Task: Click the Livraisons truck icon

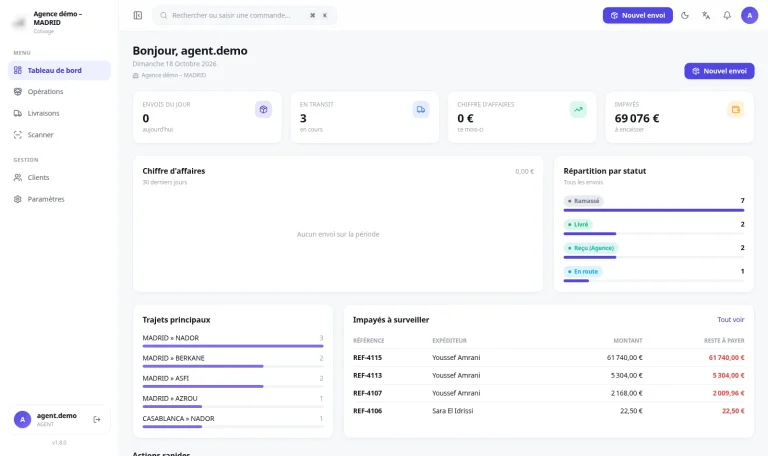Action: pyautogui.click(x=18, y=113)
